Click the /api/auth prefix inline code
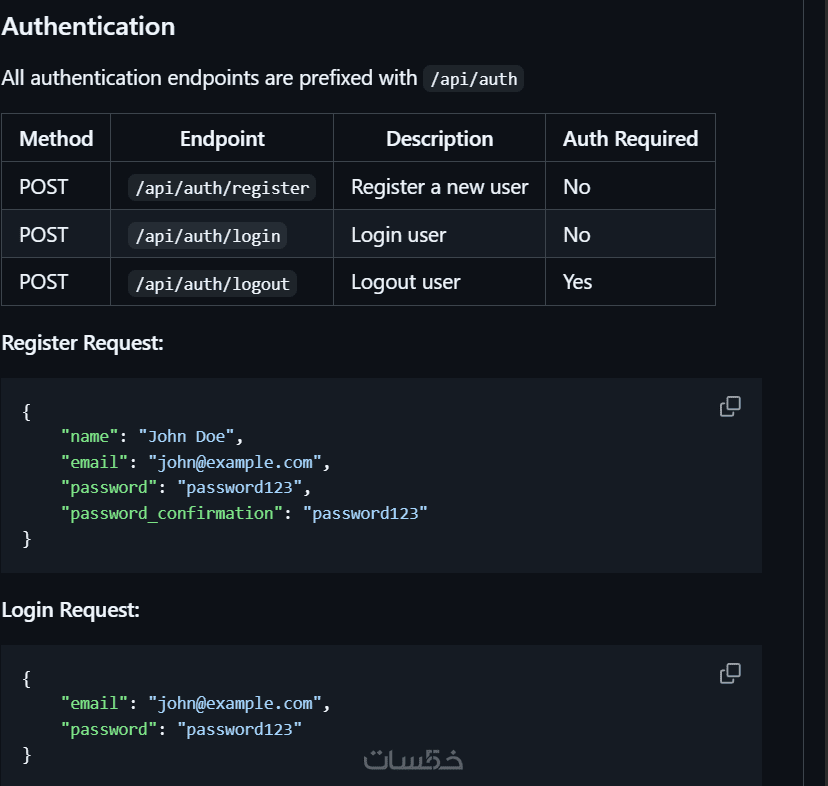 point(473,79)
